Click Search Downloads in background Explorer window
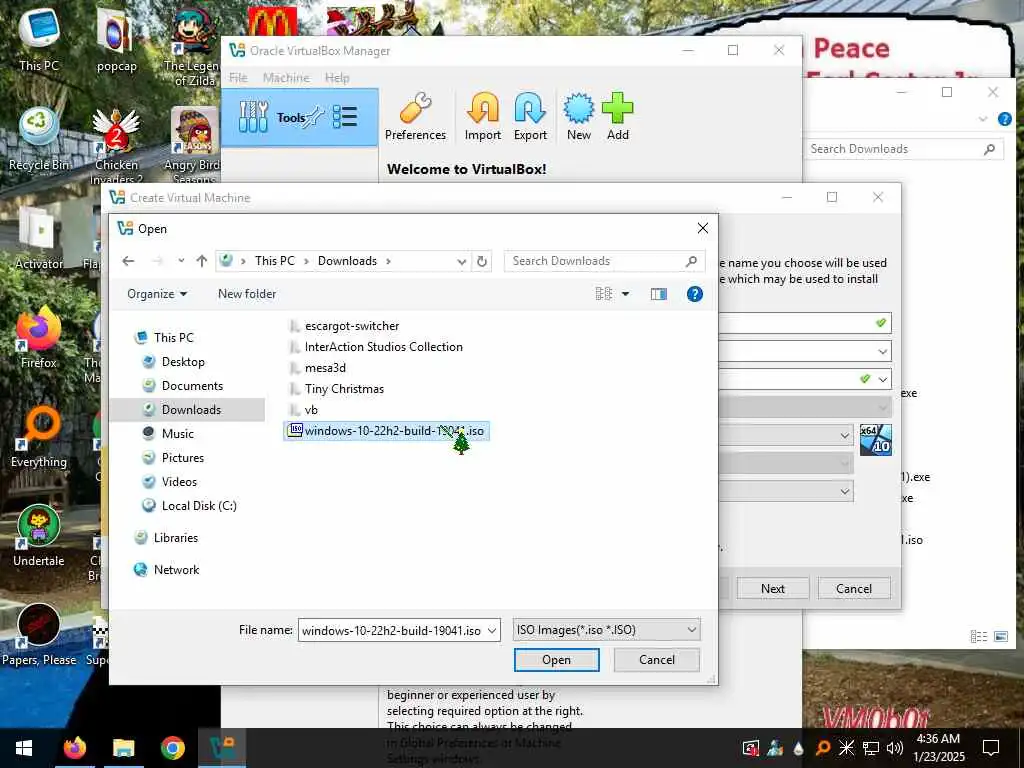This screenshot has height=768, width=1024. [x=904, y=149]
